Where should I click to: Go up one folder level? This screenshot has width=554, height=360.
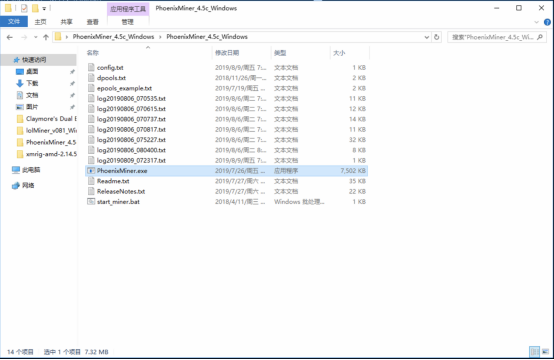46,37
